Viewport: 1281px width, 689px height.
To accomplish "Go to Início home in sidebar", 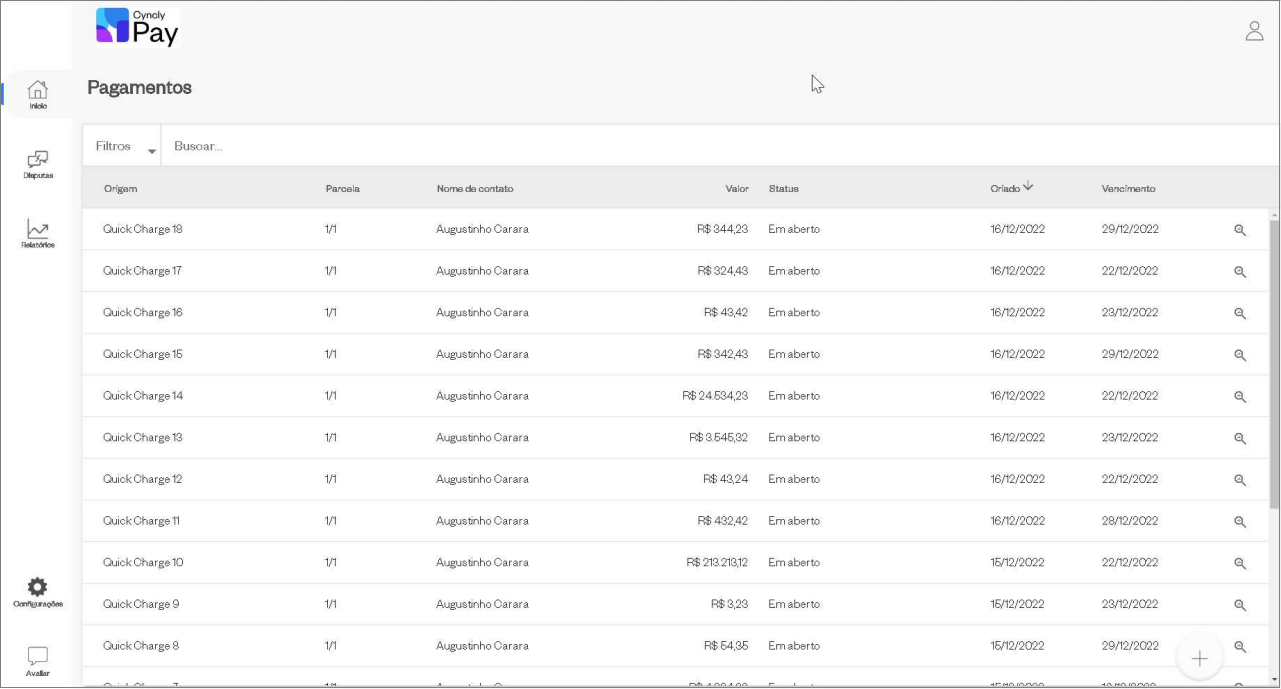I will (38, 94).
